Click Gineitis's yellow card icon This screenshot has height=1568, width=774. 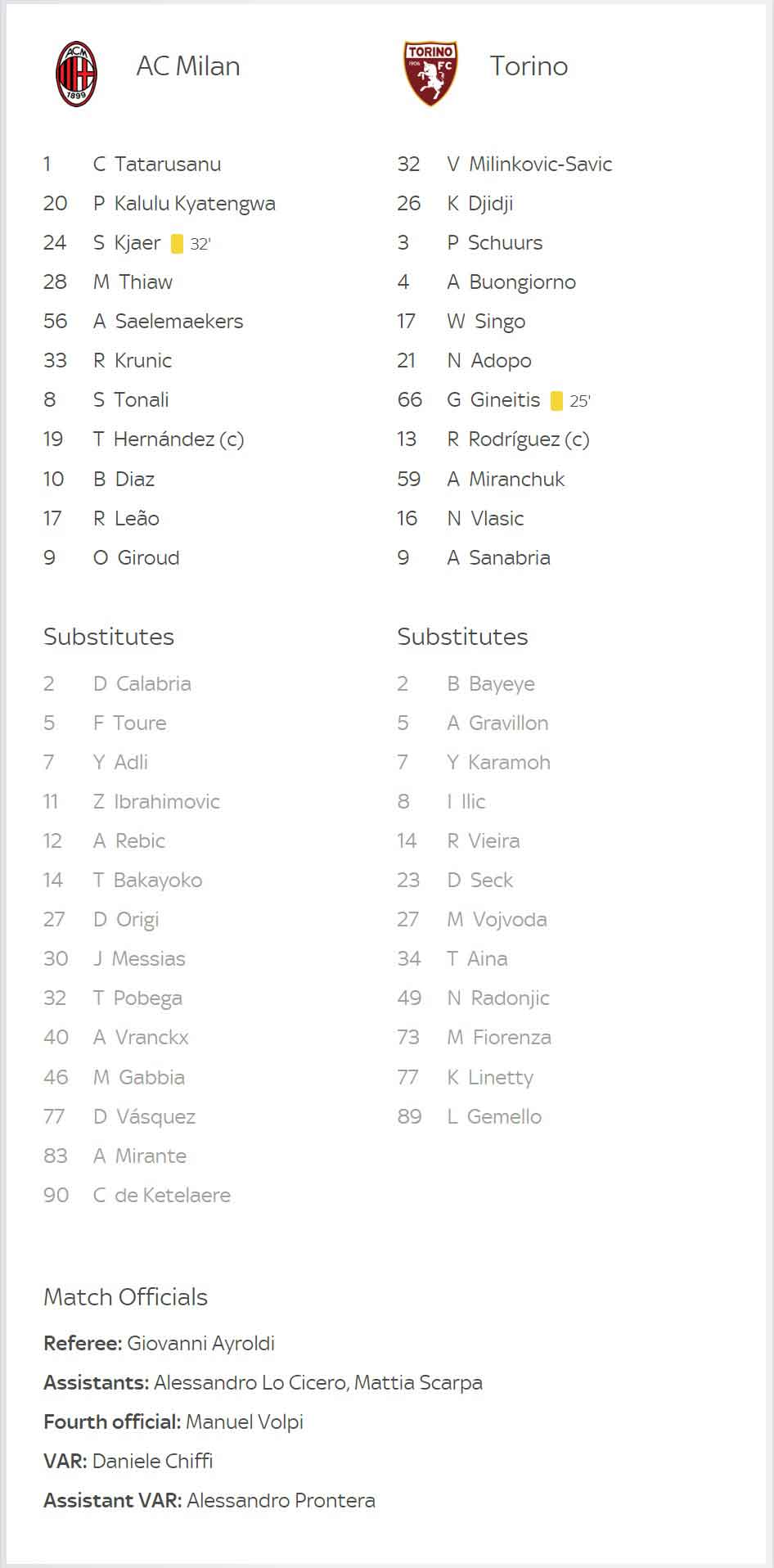click(x=557, y=401)
